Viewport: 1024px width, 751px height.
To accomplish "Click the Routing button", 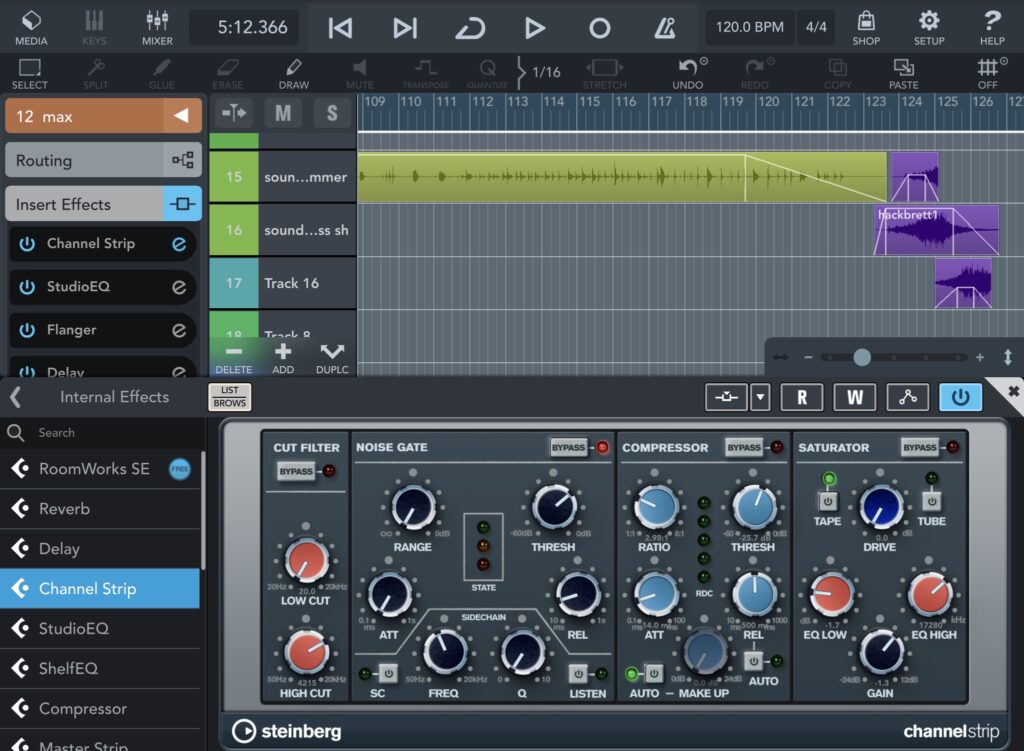I will pos(85,160).
